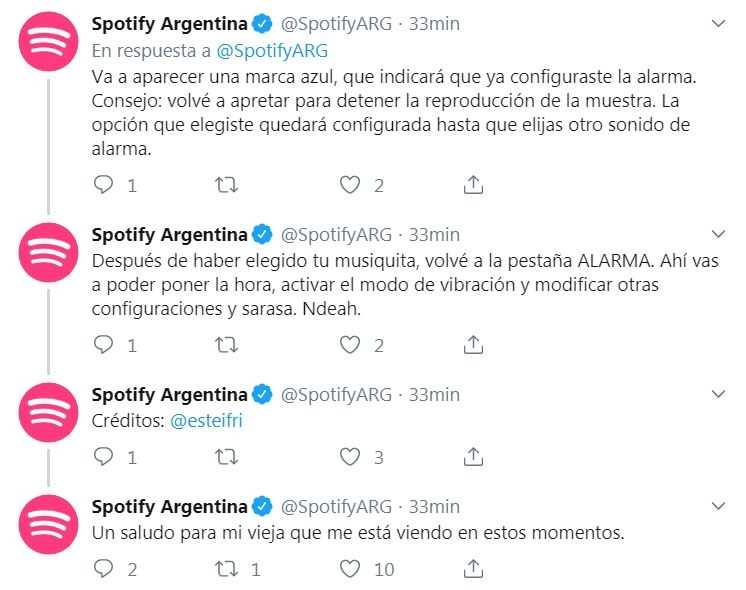Image resolution: width=746 pixels, height=590 pixels.
Task: Open the dropdown arrow on the Créditos tweet
Action: click(x=718, y=392)
